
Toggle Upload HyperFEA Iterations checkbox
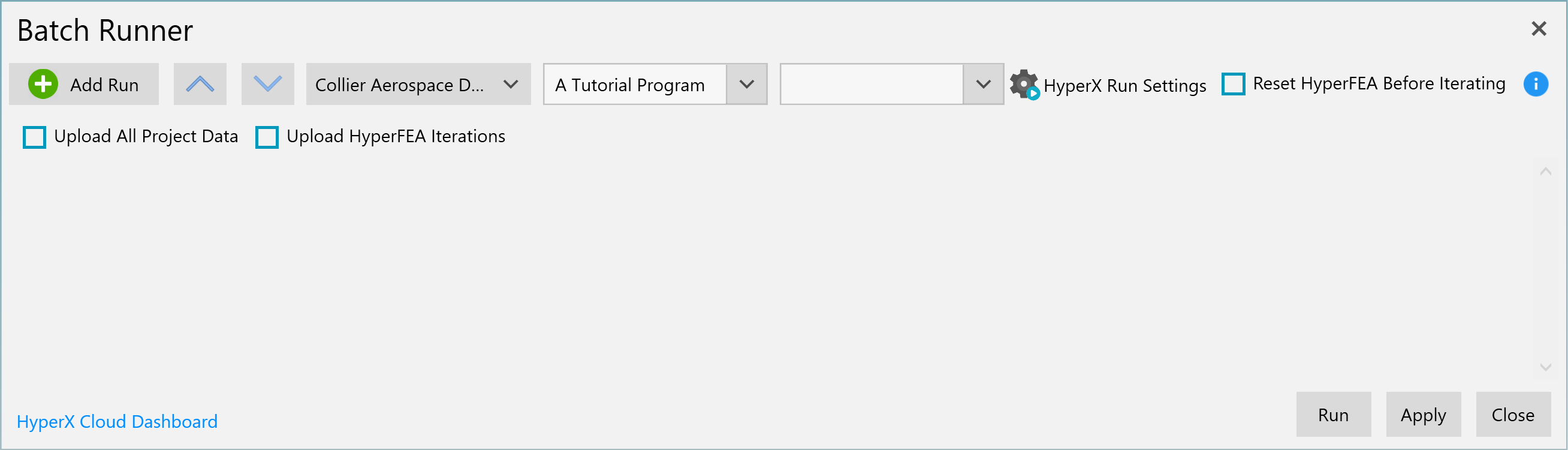click(x=267, y=137)
